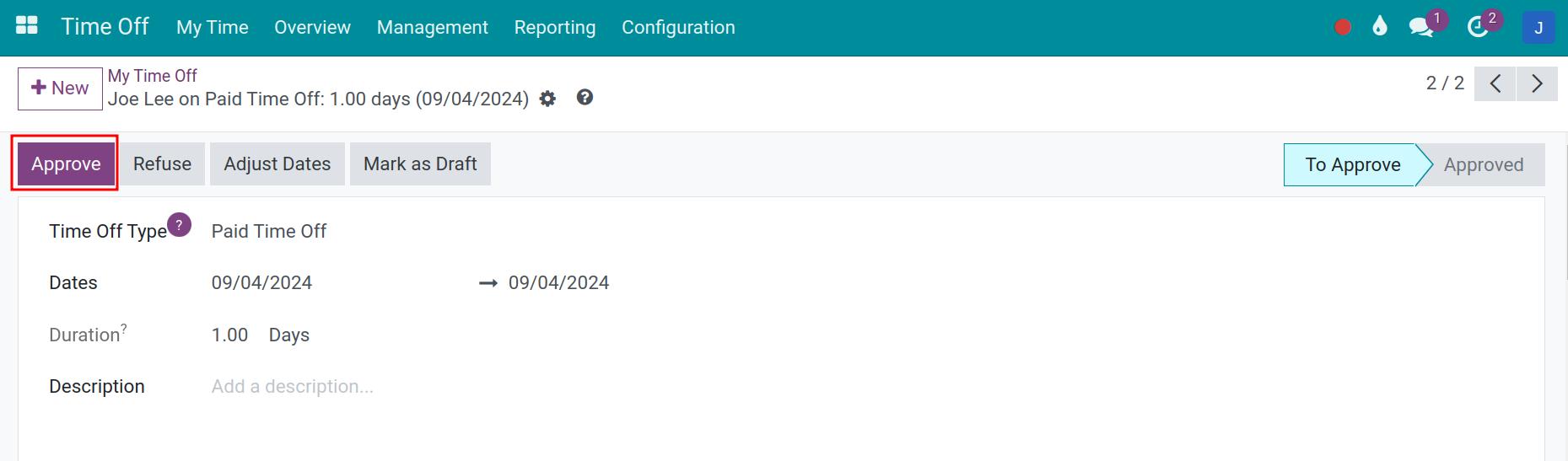Open the Reporting menu
The width and height of the screenshot is (1568, 461).
555,27
